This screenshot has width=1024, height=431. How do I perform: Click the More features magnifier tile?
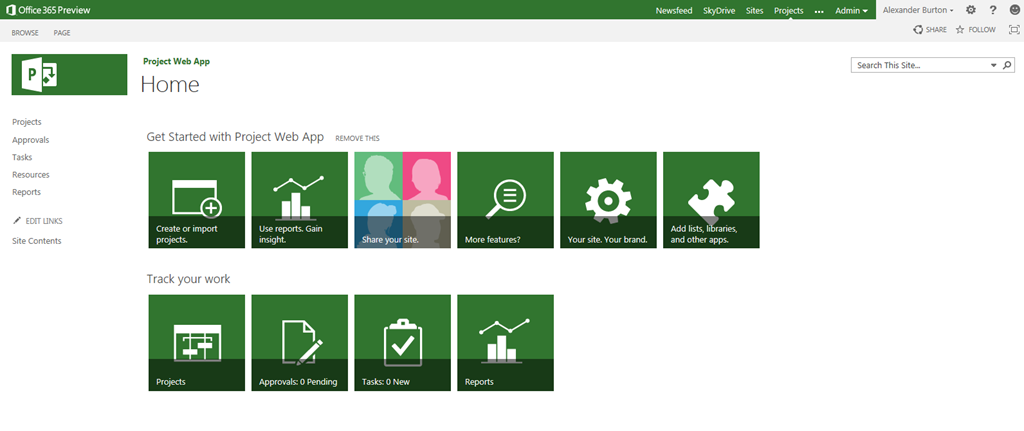click(505, 200)
